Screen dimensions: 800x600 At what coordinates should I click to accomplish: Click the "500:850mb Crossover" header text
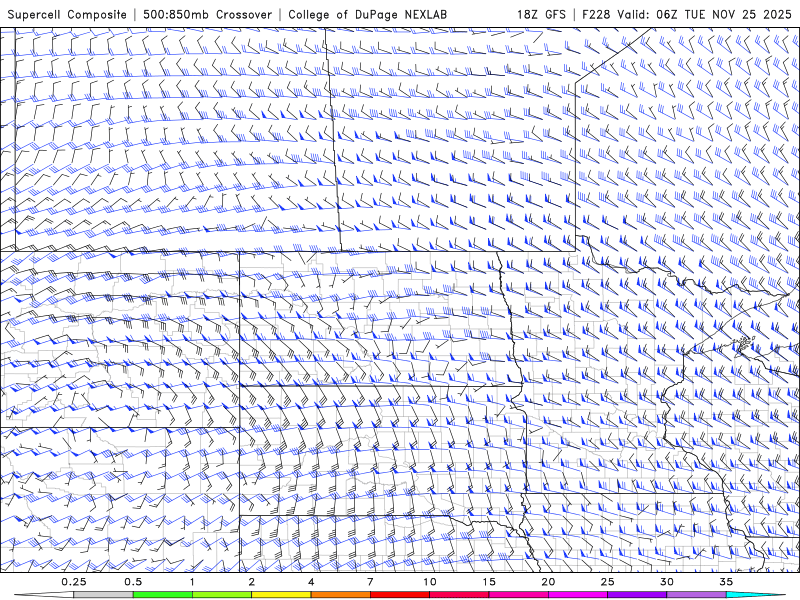click(207, 15)
